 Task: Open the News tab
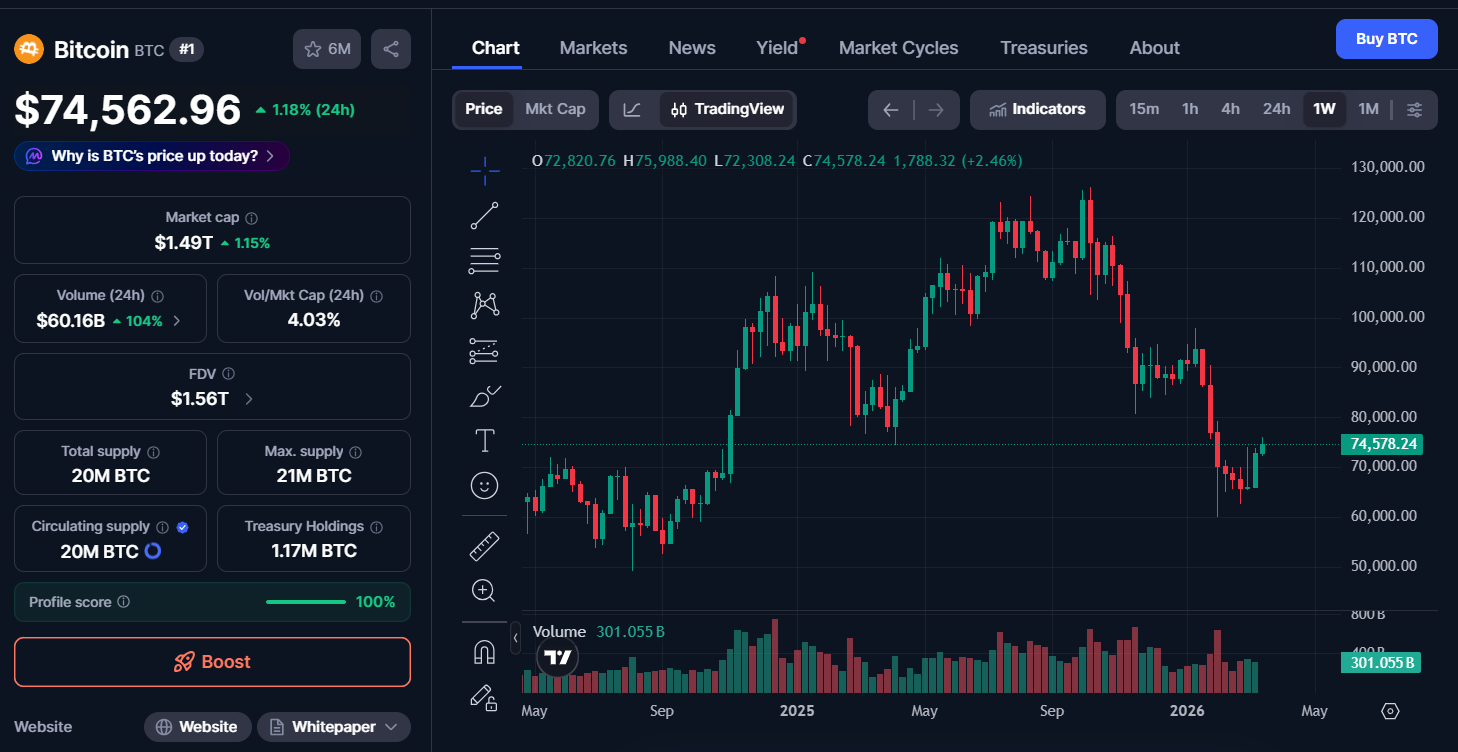pyautogui.click(x=692, y=48)
